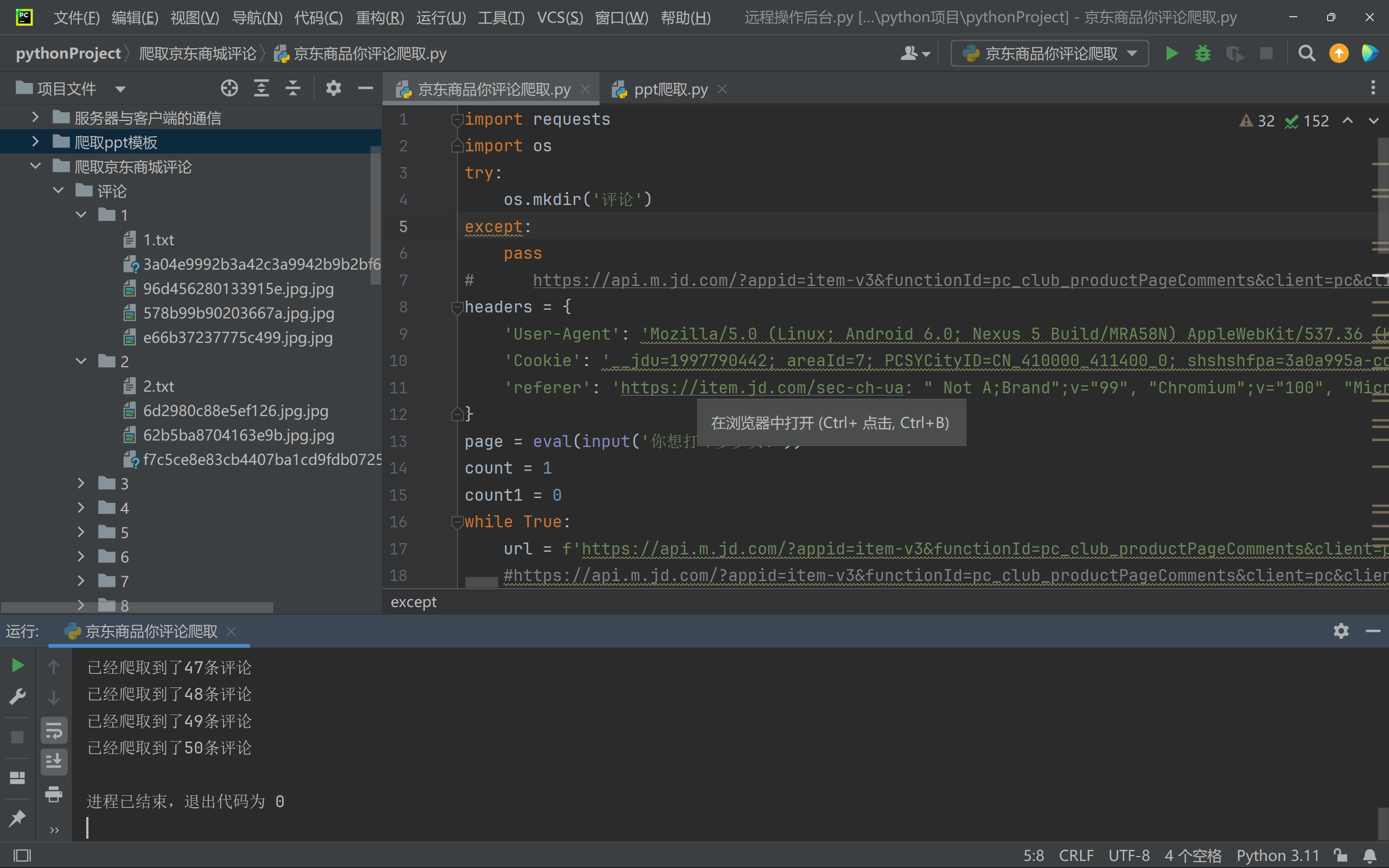Expand folder 爬取ppt模板
This screenshot has width=1389, height=868.
click(x=35, y=142)
